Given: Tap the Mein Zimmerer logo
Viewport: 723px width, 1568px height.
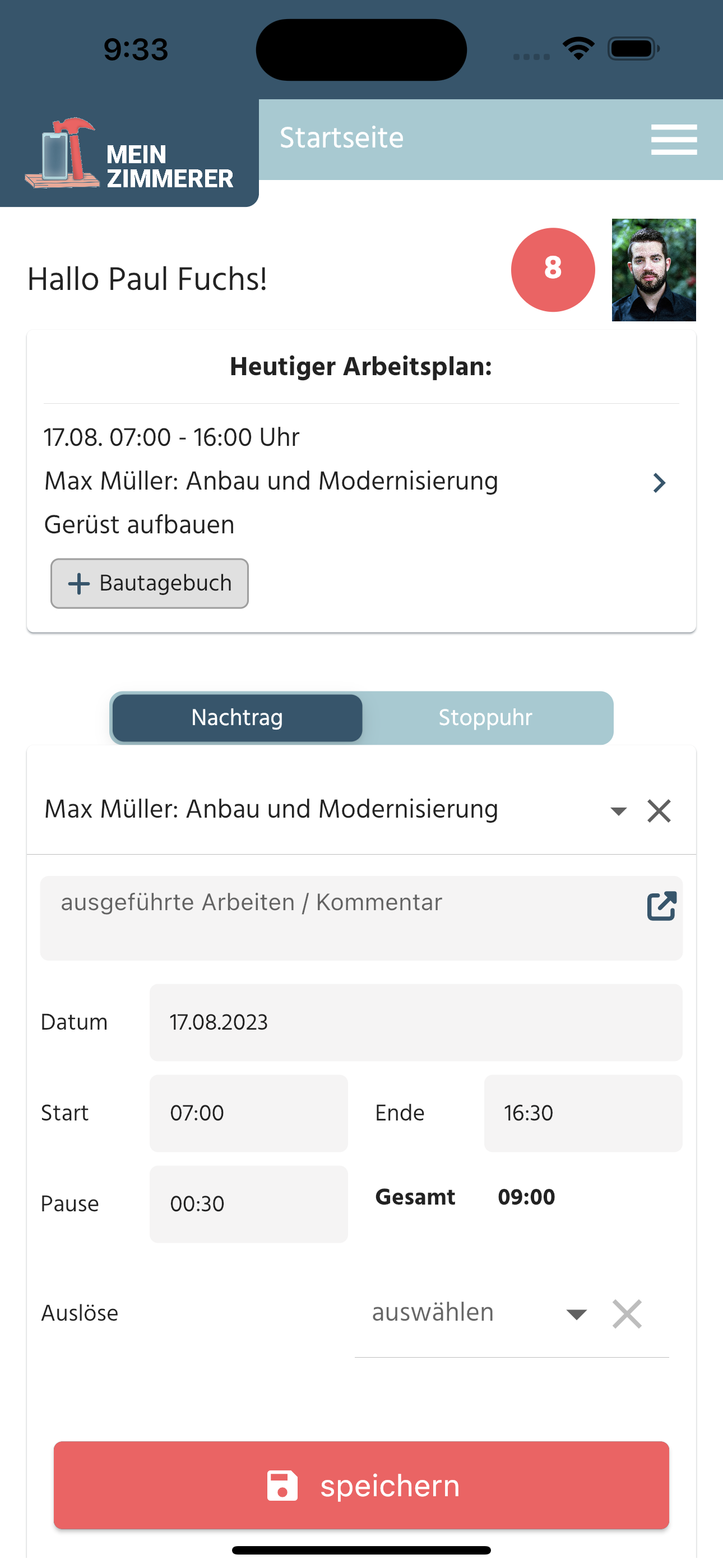Looking at the screenshot, I should (129, 155).
